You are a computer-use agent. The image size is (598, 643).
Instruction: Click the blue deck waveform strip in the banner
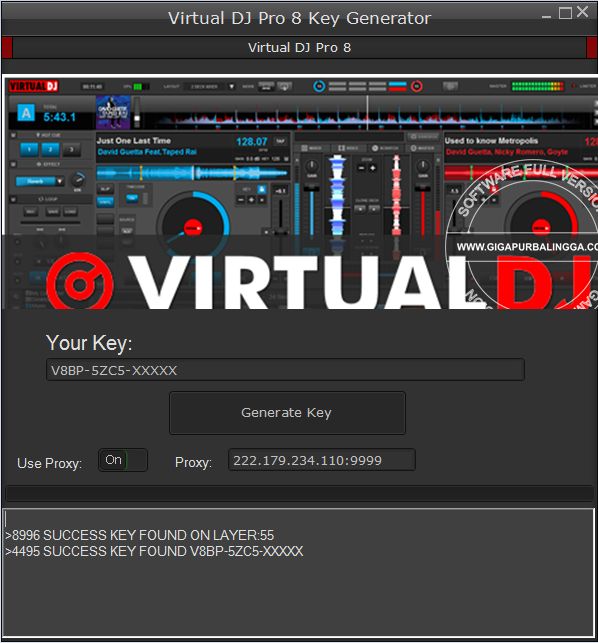pos(193,173)
